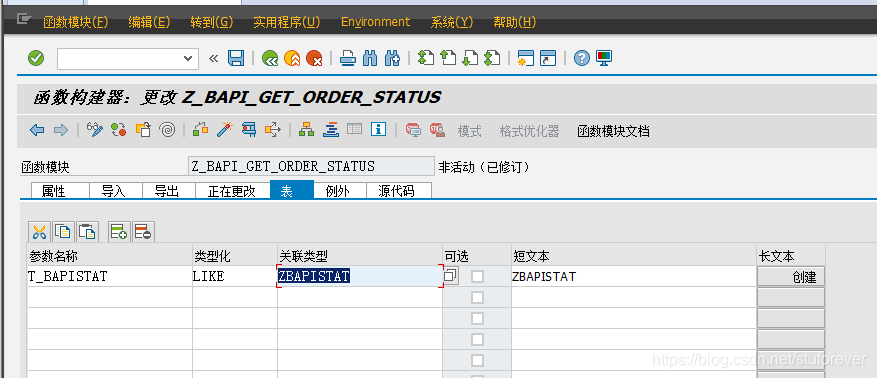This screenshot has width=877, height=378.
Task: Open the Where-Used List icon
Action: point(272,130)
